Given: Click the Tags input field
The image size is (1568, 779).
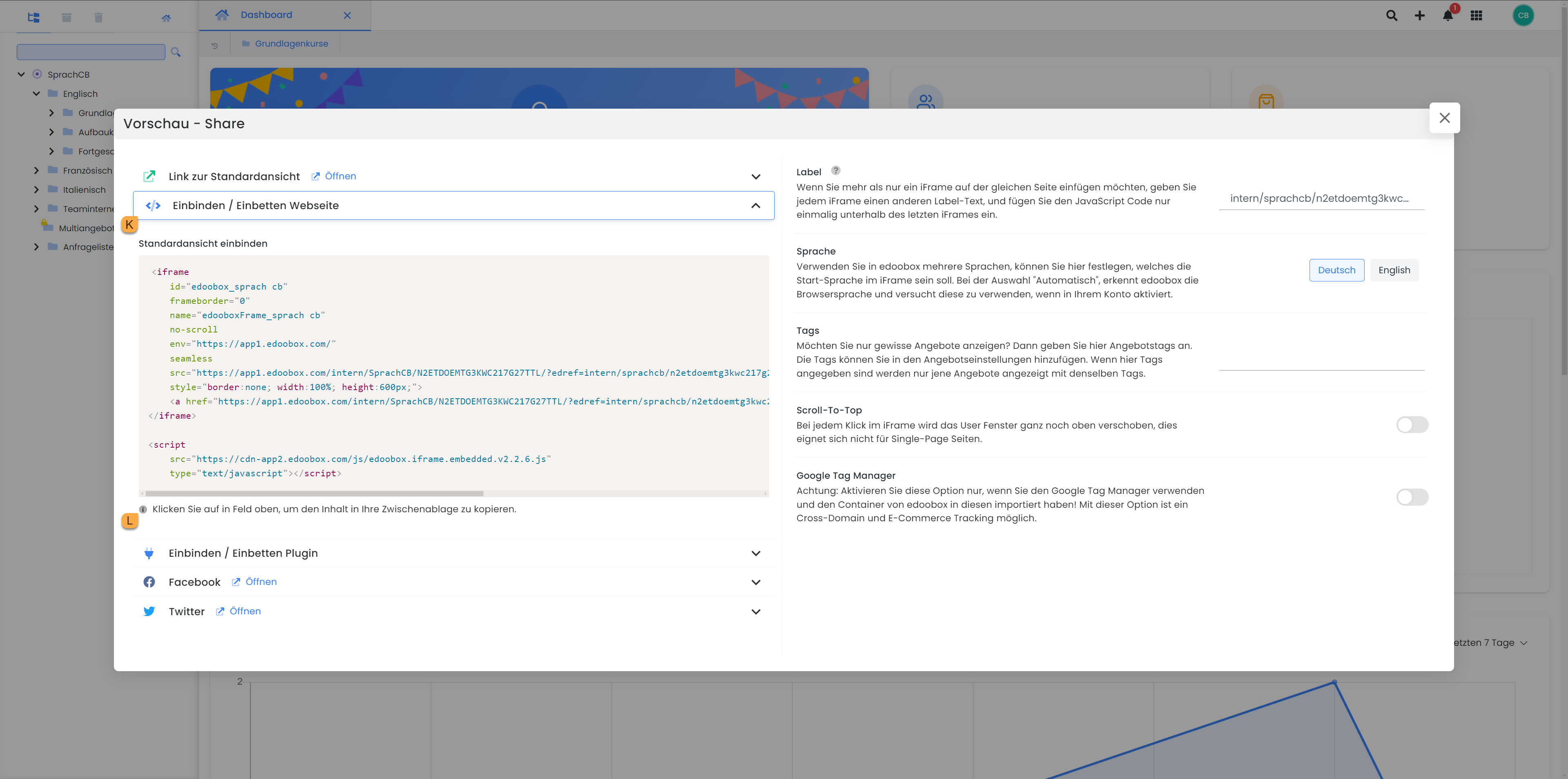Looking at the screenshot, I should 1321,359.
